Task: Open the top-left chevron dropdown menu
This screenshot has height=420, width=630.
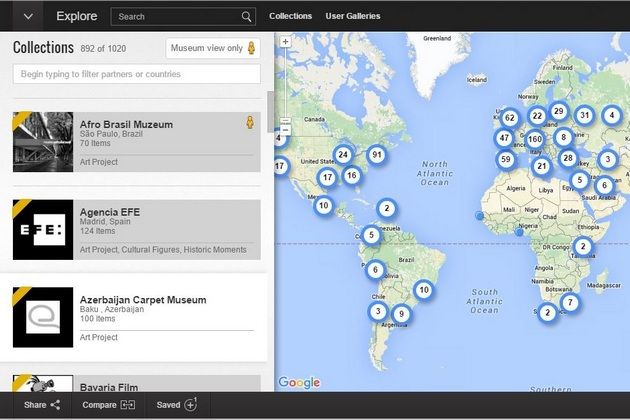Action: click(28, 16)
